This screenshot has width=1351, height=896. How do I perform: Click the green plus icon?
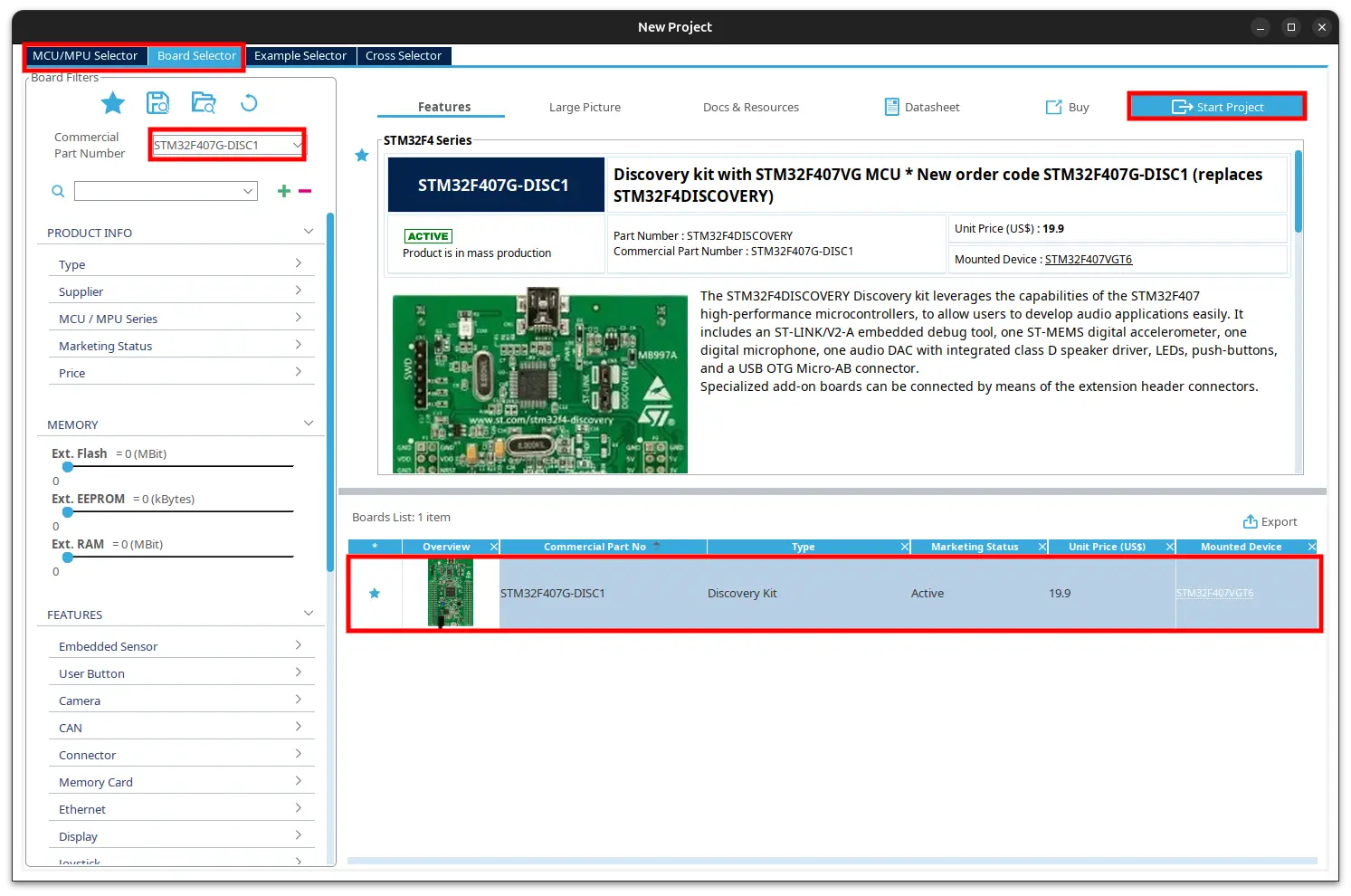tap(284, 191)
